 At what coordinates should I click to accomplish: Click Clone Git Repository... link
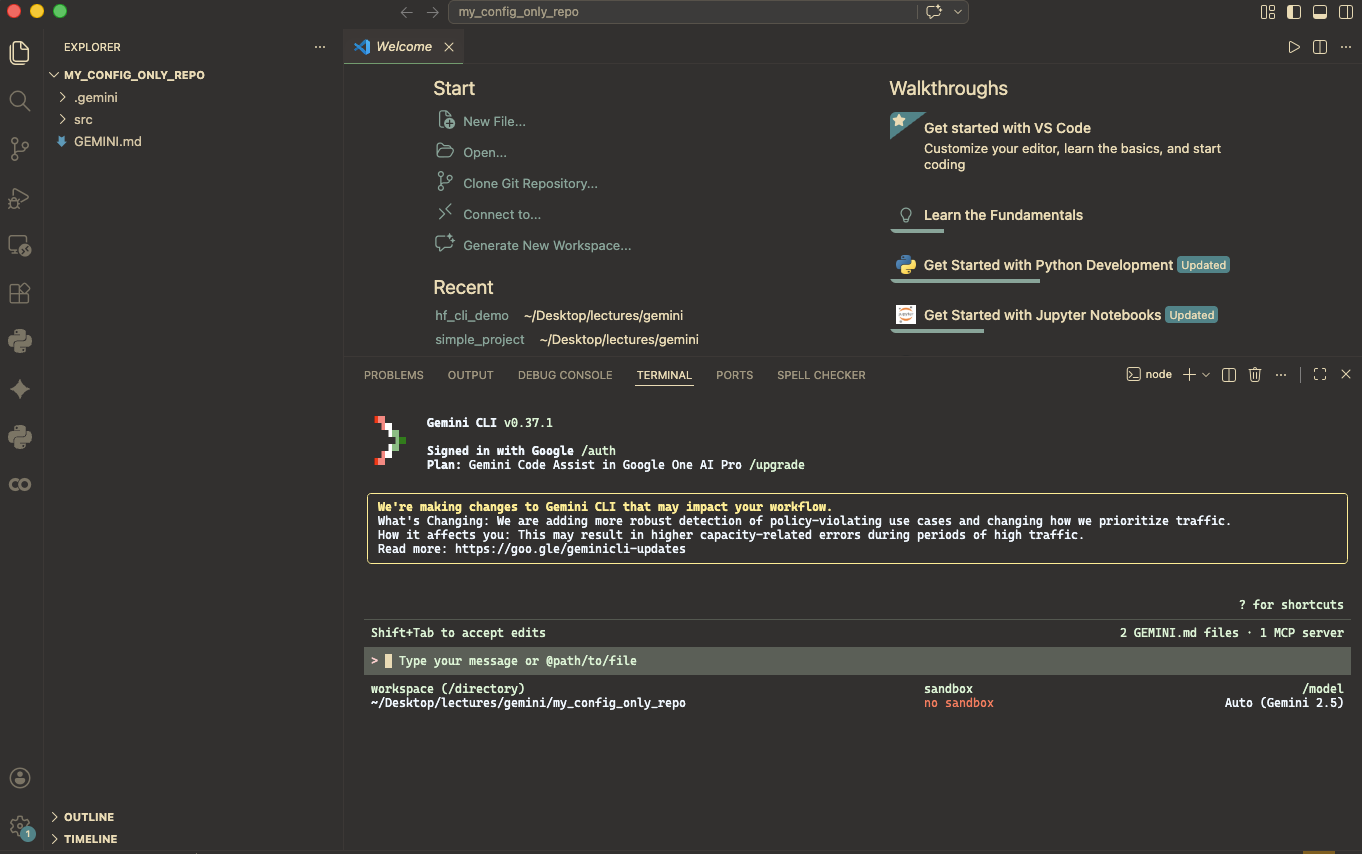point(517,183)
